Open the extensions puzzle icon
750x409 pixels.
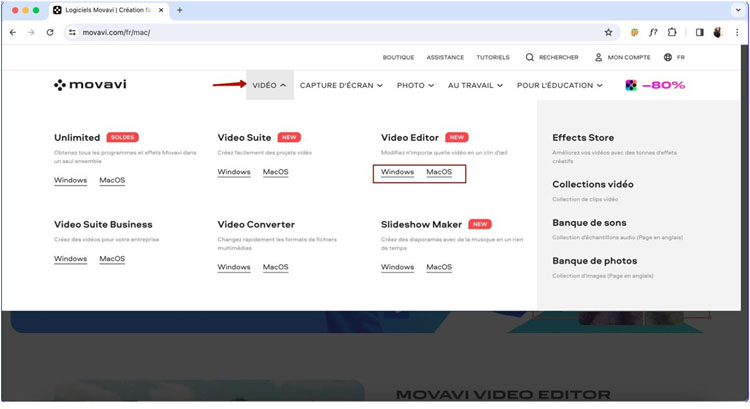point(672,33)
